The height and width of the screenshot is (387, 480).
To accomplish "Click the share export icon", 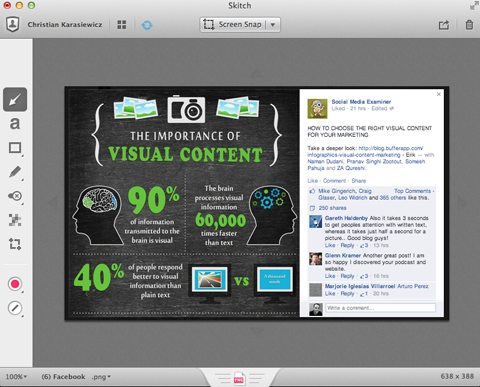I will [444, 25].
